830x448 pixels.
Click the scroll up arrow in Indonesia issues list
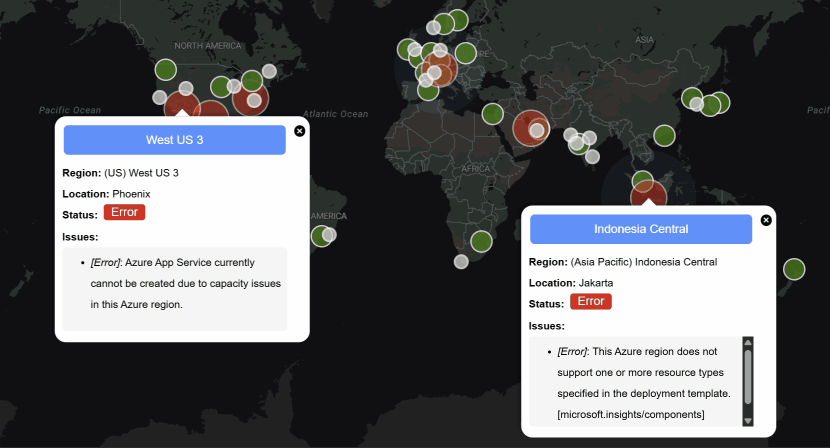pos(747,343)
